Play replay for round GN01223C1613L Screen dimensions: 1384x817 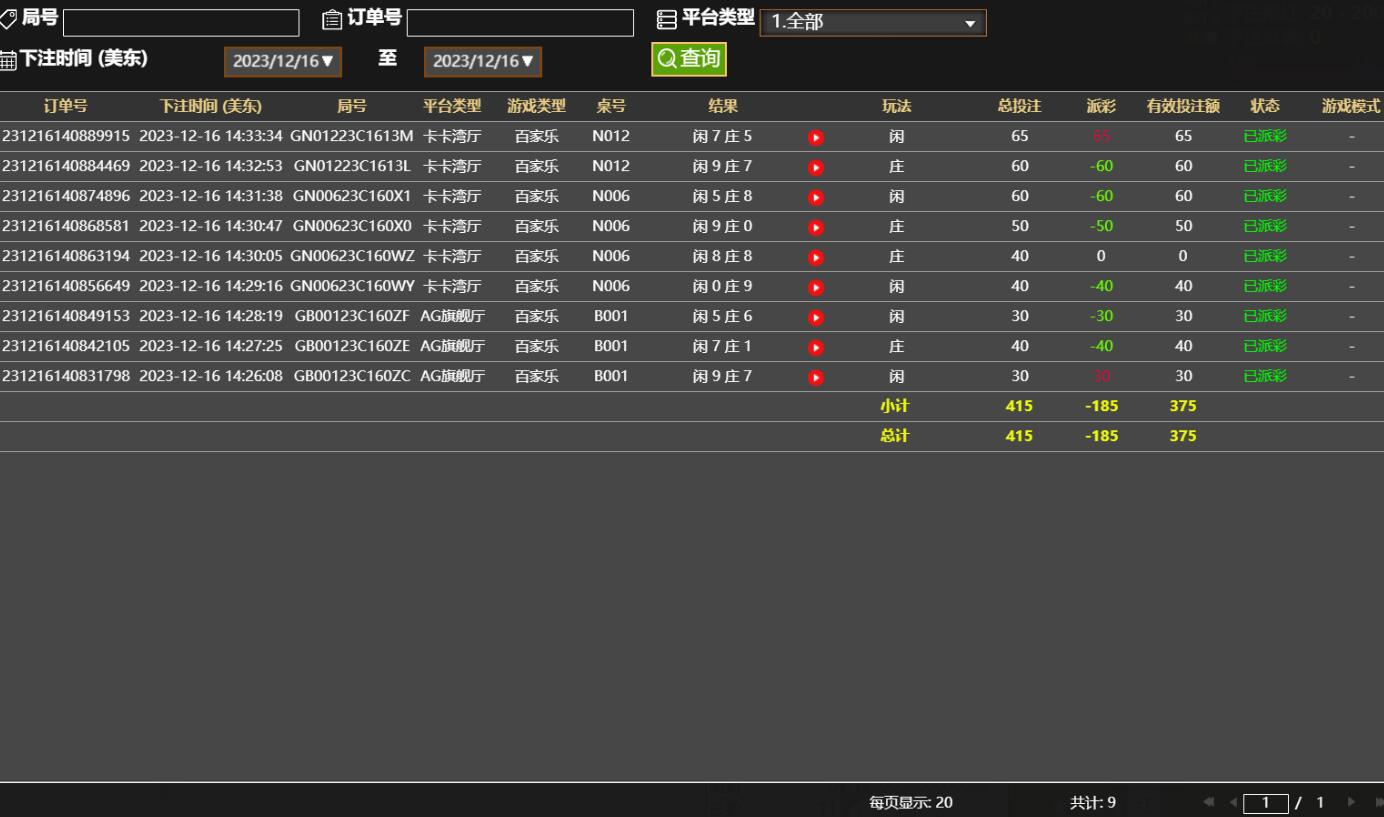[815, 167]
